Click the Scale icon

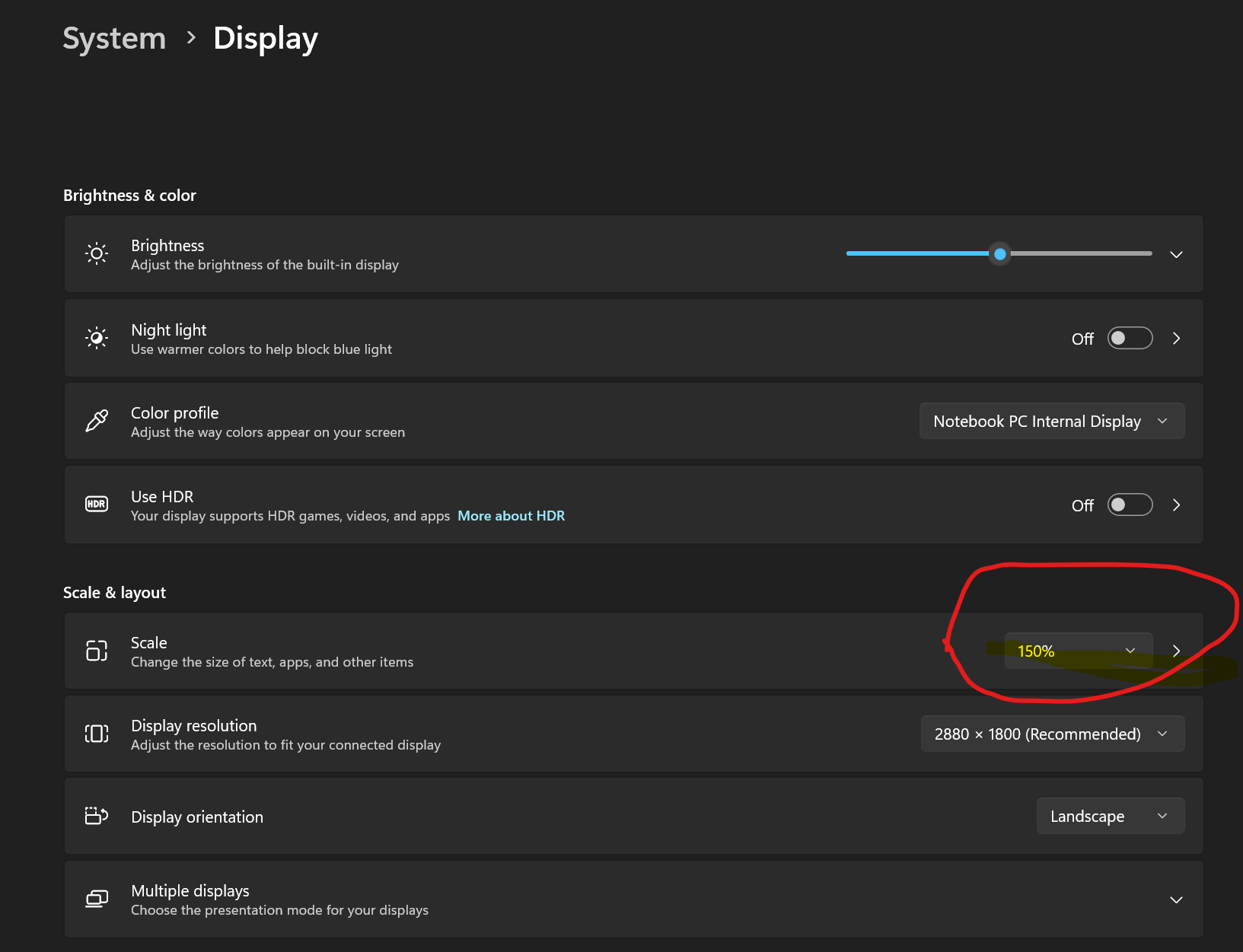pyautogui.click(x=97, y=651)
